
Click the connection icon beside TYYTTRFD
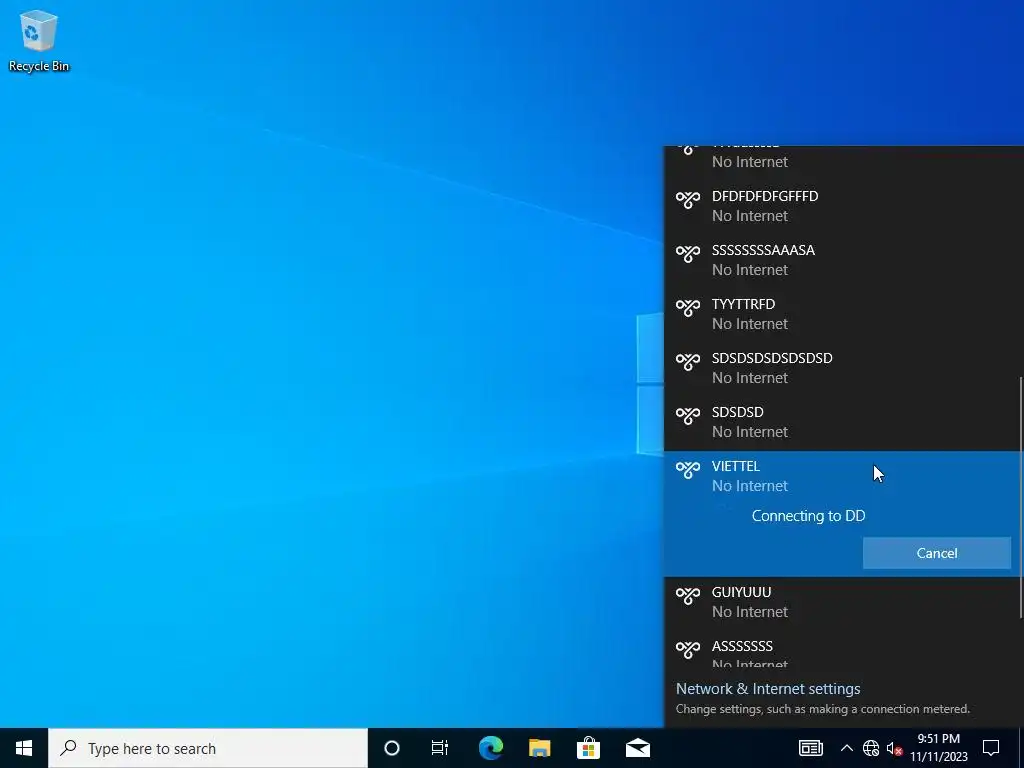tap(688, 307)
